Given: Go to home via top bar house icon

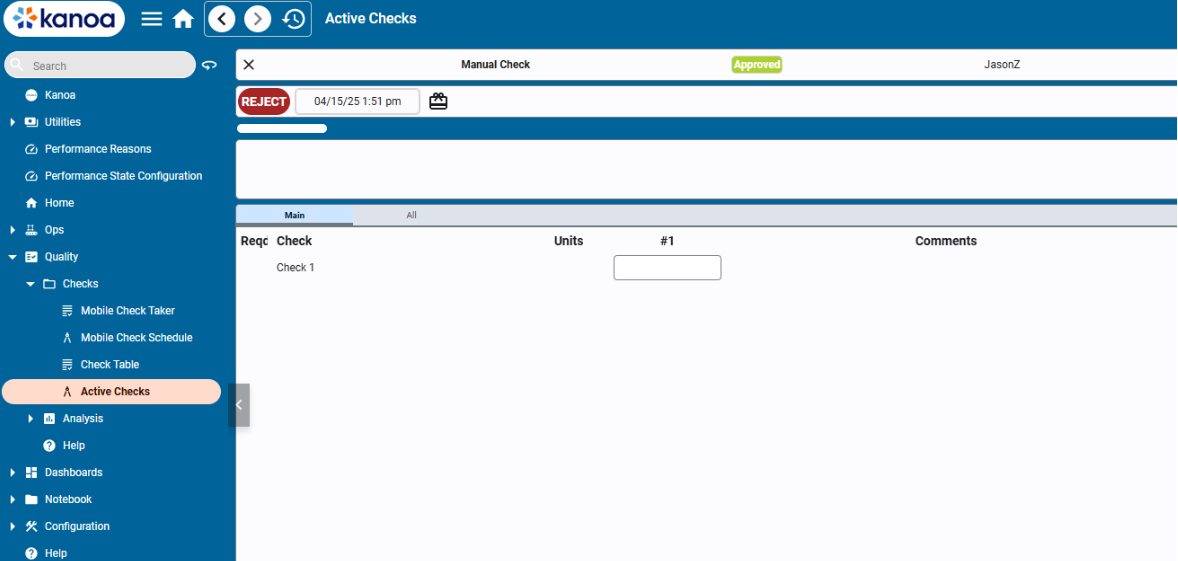Looking at the screenshot, I should coord(183,19).
